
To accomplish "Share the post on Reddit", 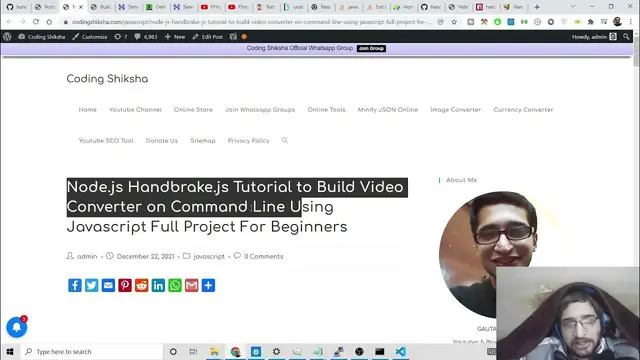I will point(142,285).
